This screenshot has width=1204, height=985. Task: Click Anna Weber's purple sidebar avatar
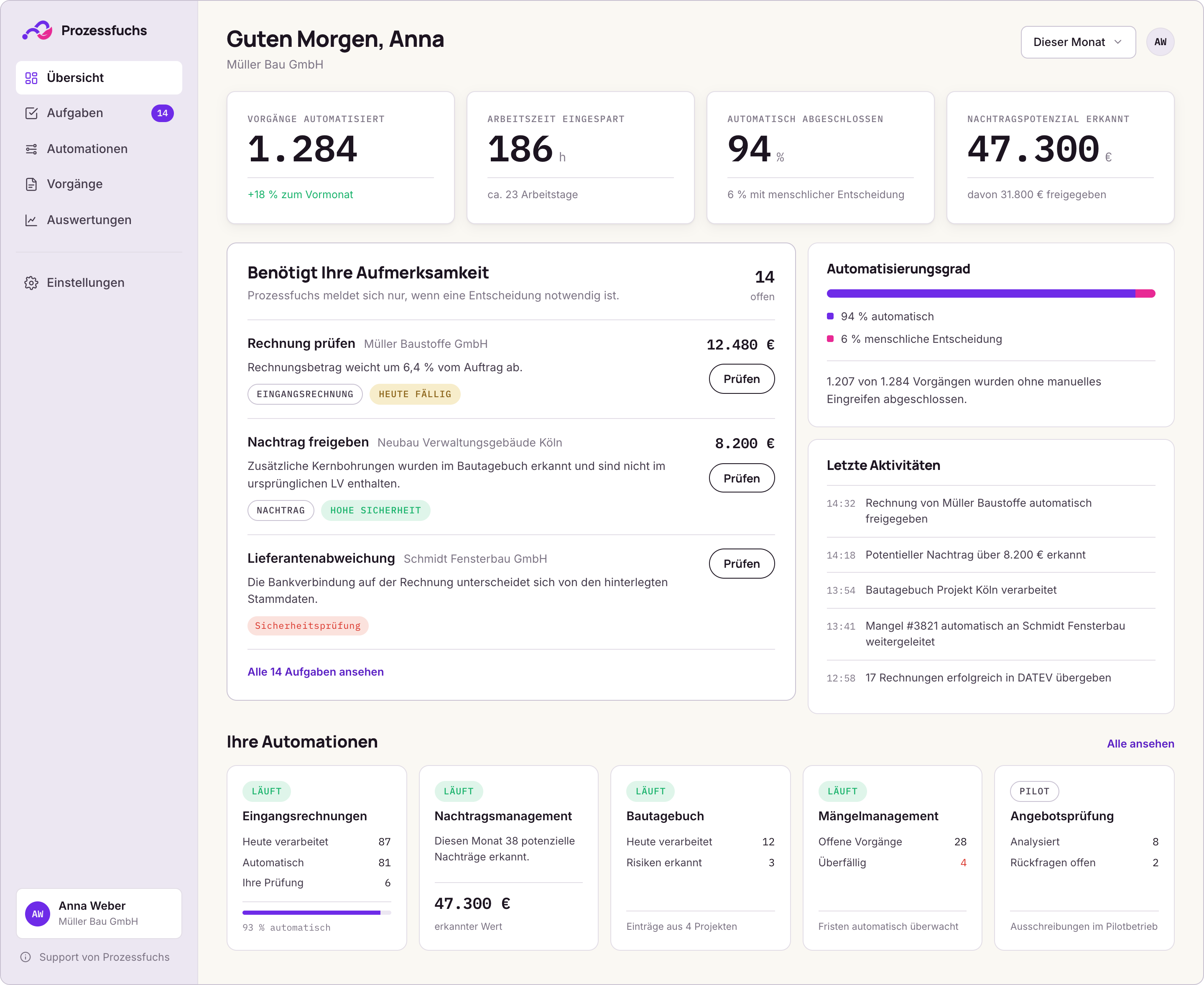38,914
